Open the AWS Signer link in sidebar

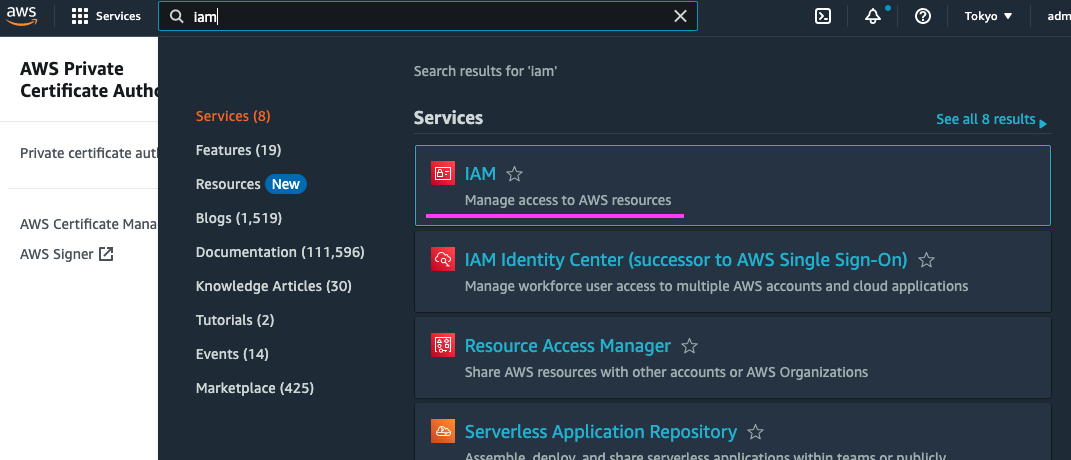click(57, 254)
